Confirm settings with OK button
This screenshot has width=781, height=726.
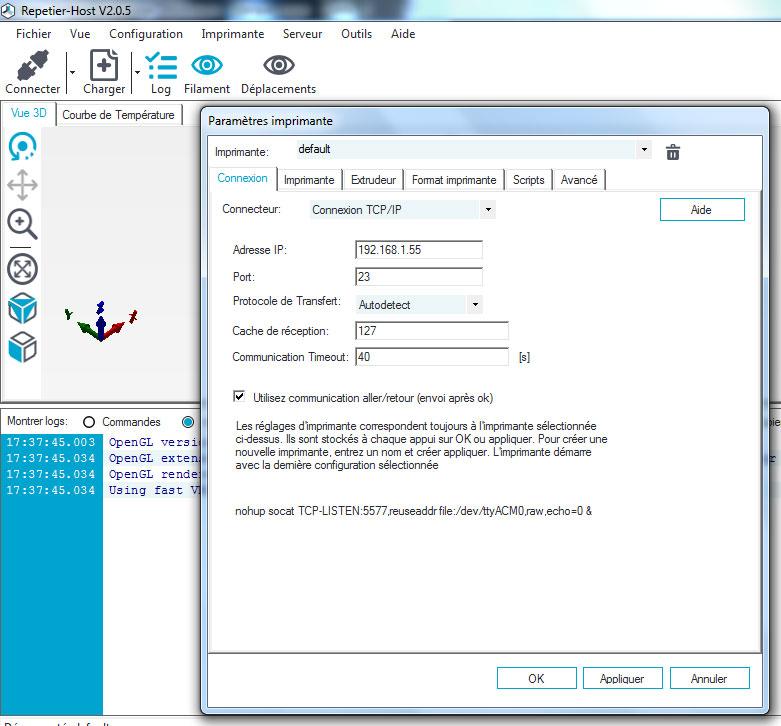[x=536, y=678]
